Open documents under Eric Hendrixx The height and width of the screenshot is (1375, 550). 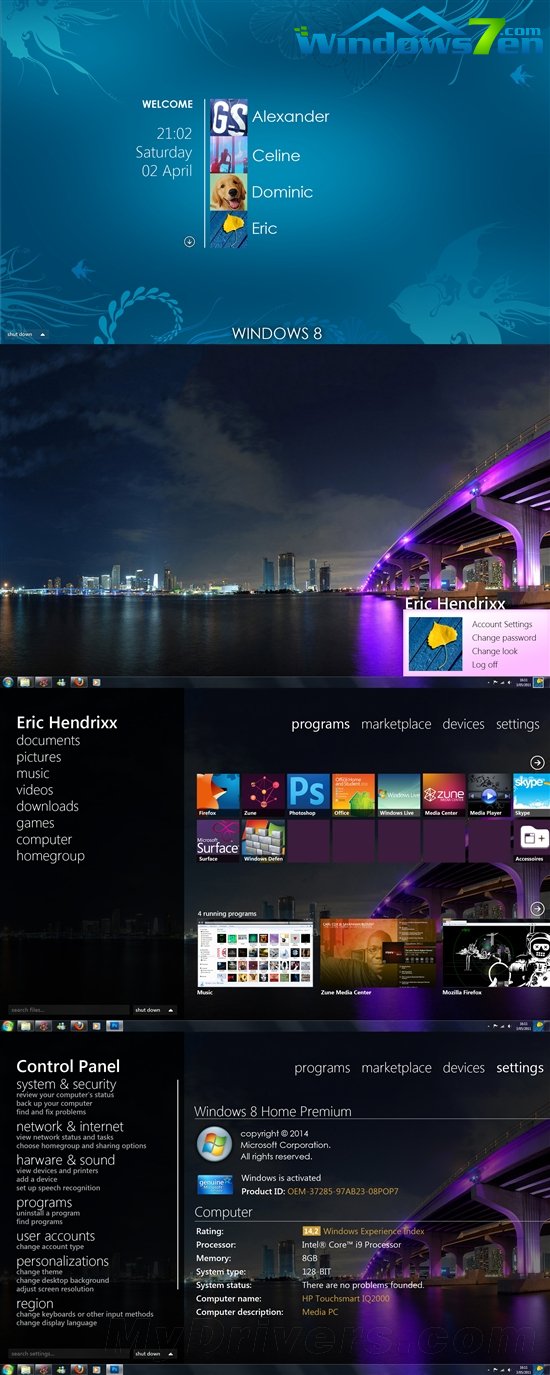[48, 741]
